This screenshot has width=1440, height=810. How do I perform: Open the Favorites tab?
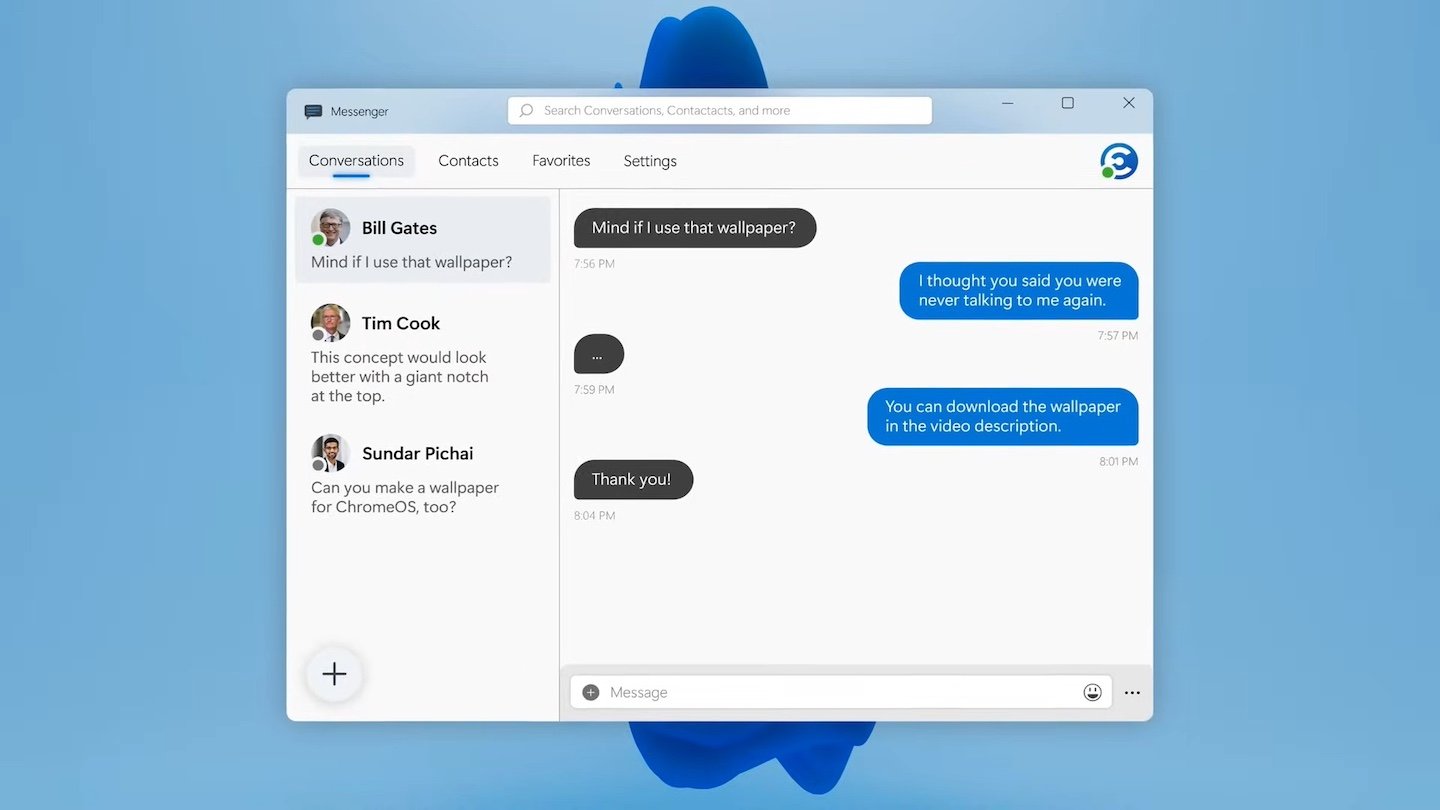click(x=561, y=161)
